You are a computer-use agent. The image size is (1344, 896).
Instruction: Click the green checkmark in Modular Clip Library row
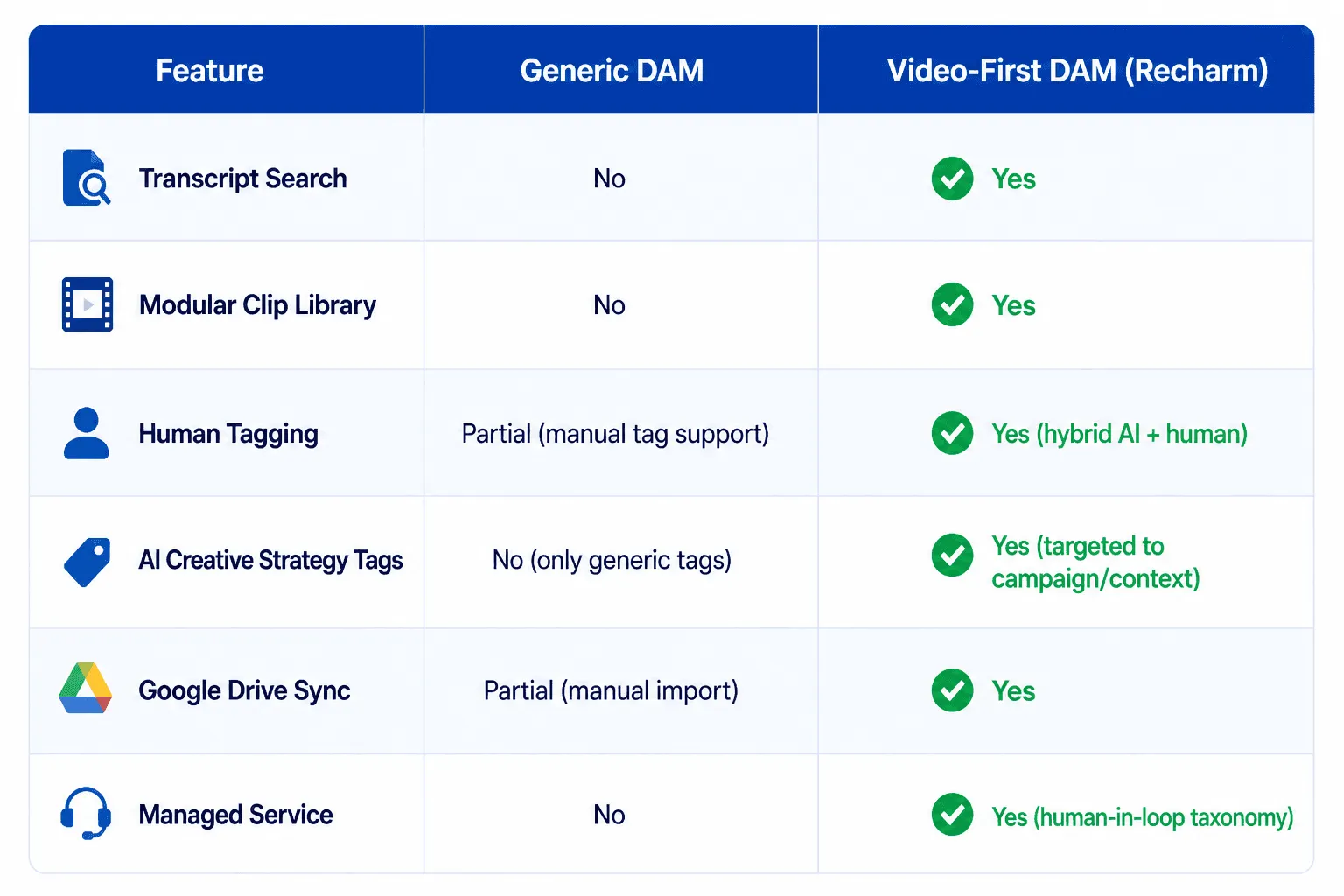(x=952, y=304)
